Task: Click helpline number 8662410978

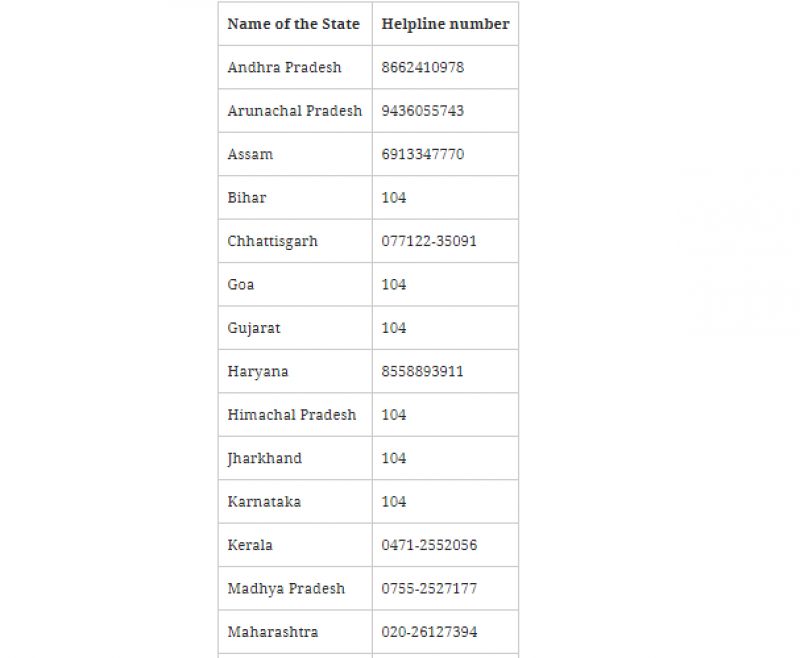Action: 422,68
